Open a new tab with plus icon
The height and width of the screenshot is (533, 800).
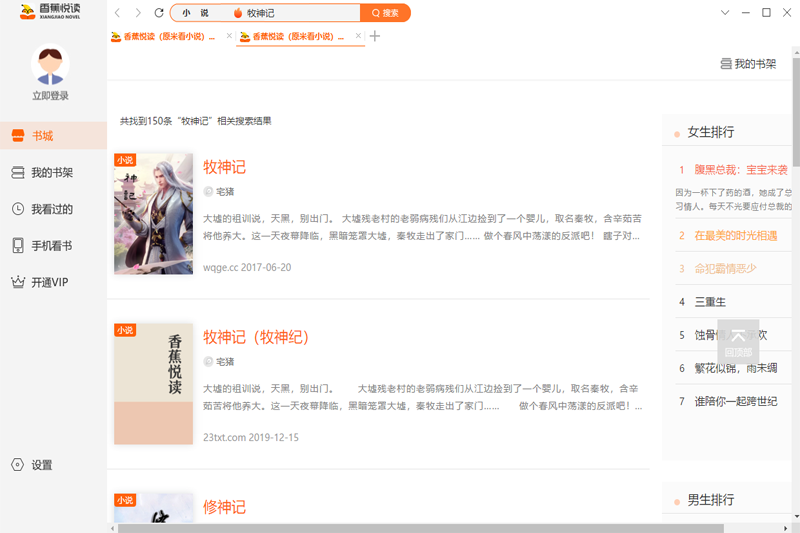point(375,36)
